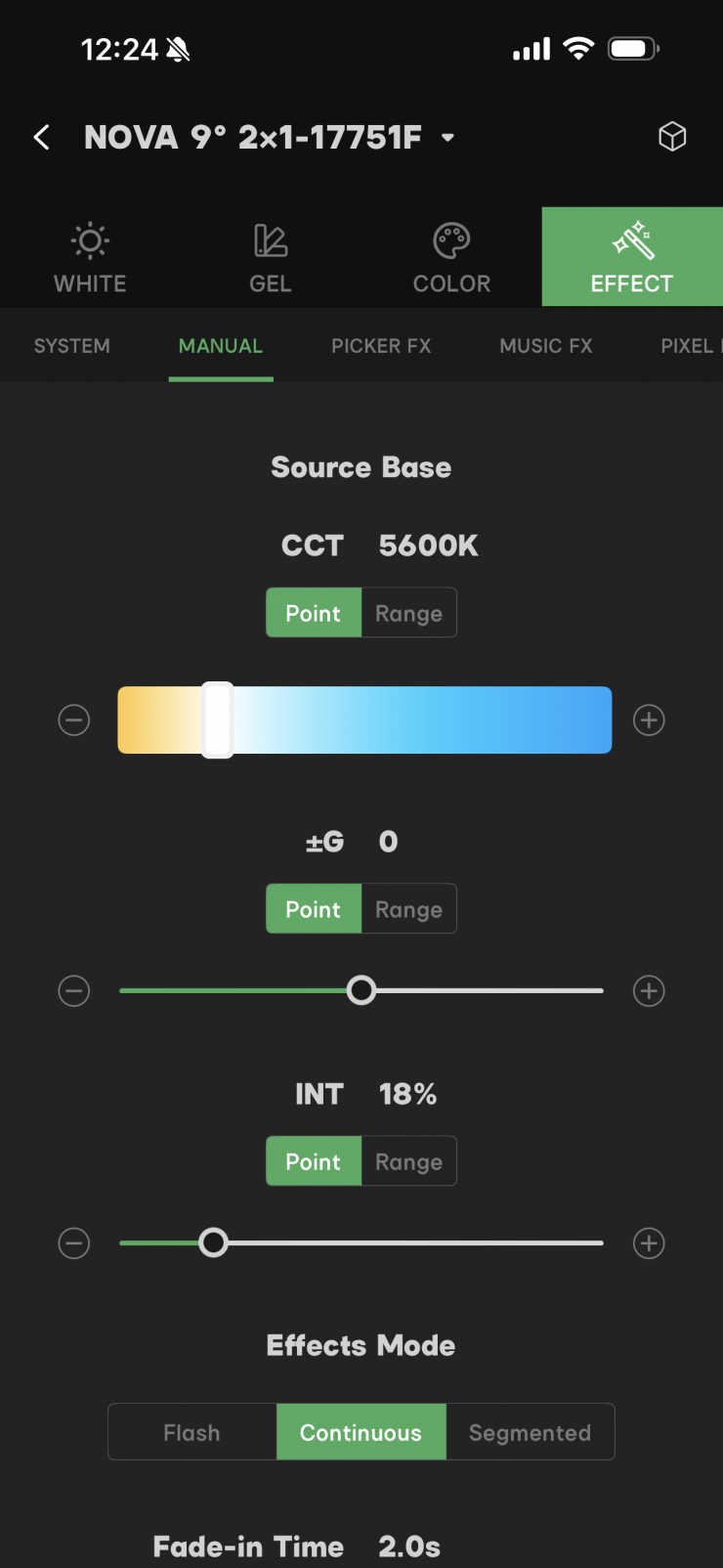
Task: Tap the Fade-in Time 2.0s value
Action: pyautogui.click(x=409, y=1546)
